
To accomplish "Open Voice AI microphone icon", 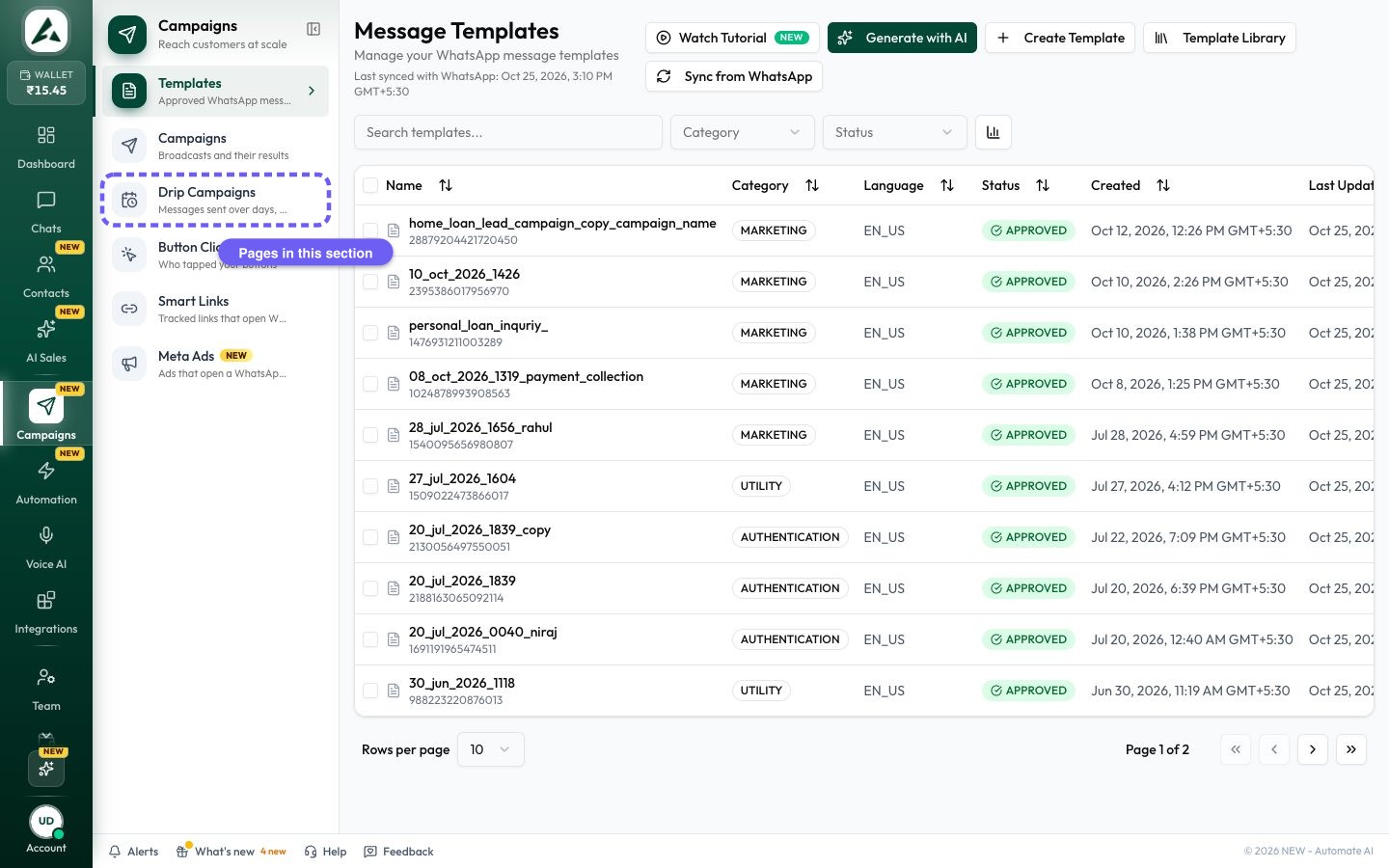I will [x=46, y=535].
